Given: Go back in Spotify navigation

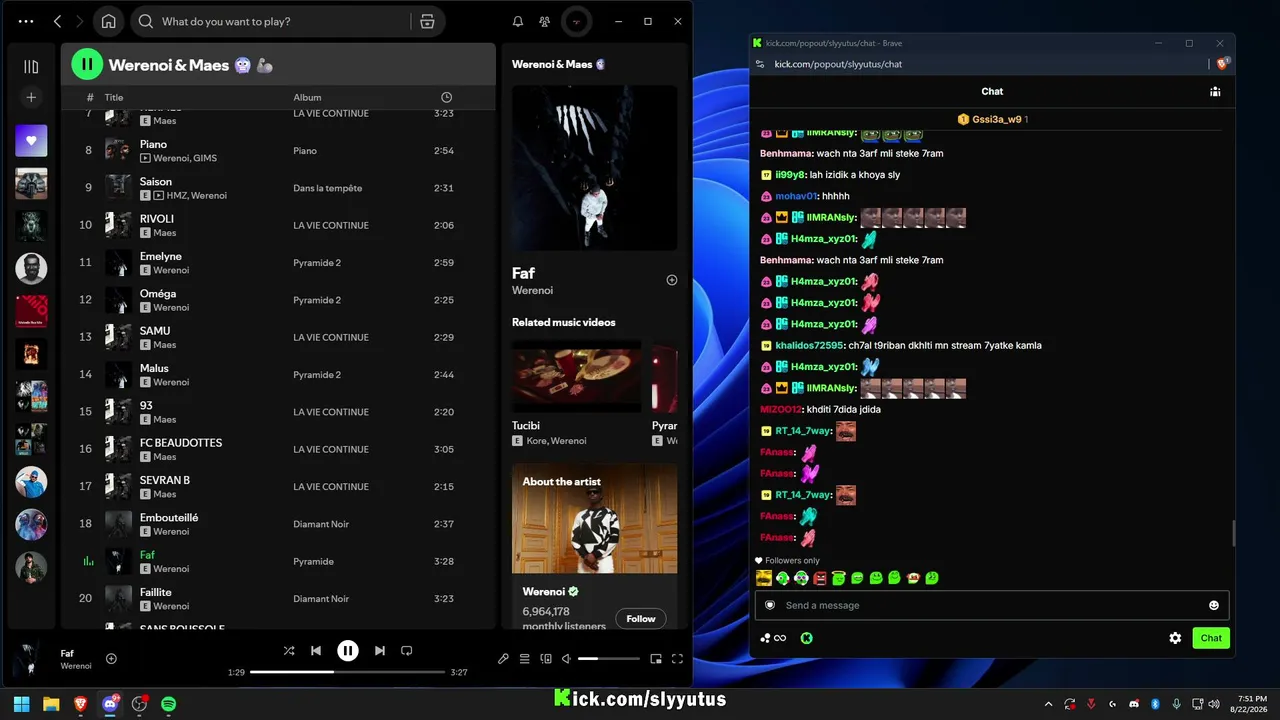Looking at the screenshot, I should [x=57, y=21].
